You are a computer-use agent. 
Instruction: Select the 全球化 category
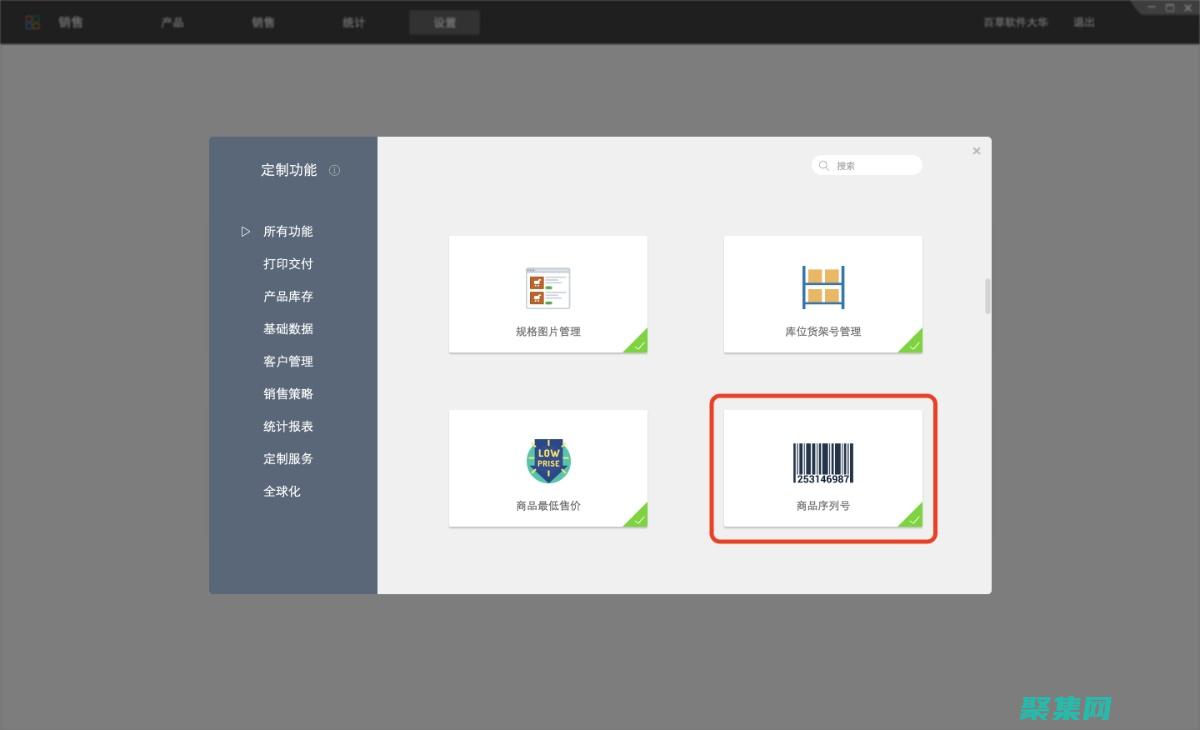click(x=285, y=491)
